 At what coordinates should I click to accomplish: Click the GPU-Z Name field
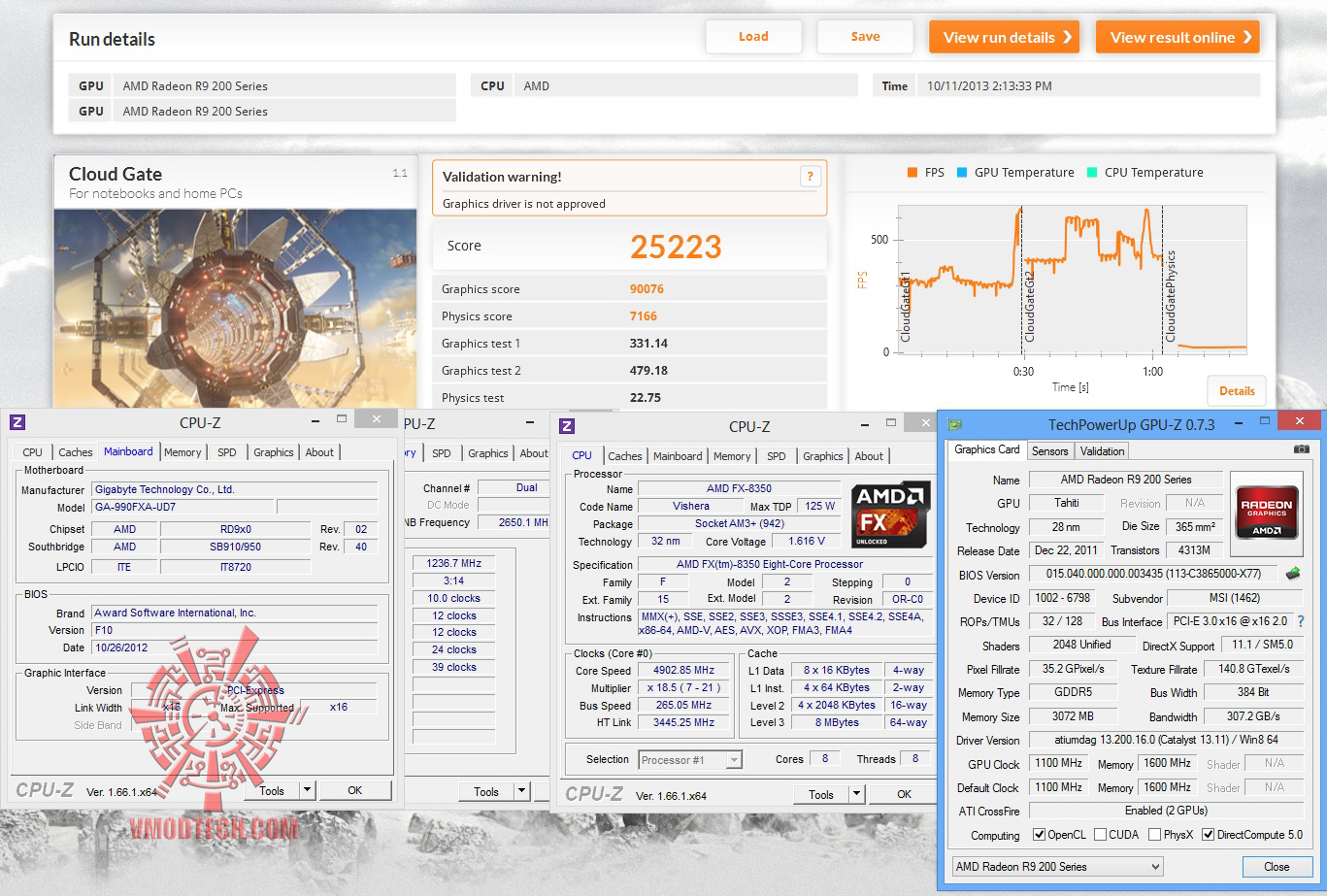click(x=1126, y=480)
